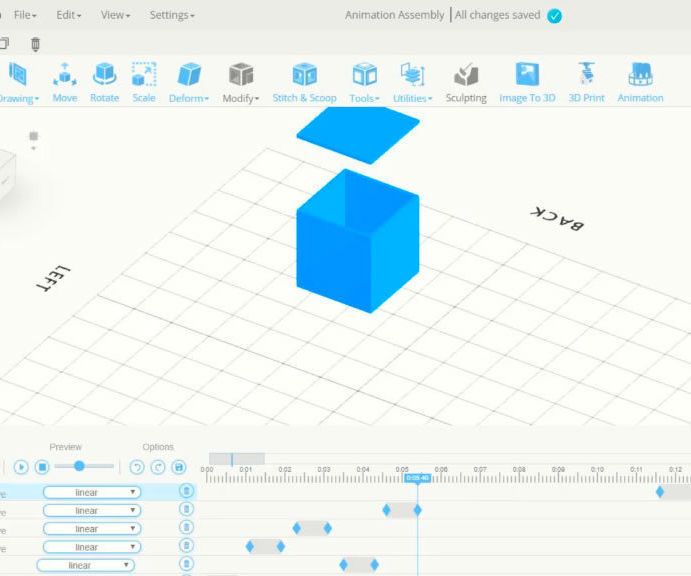This screenshot has height=576, width=691.
Task: Open the Edit menu
Action: coord(69,15)
